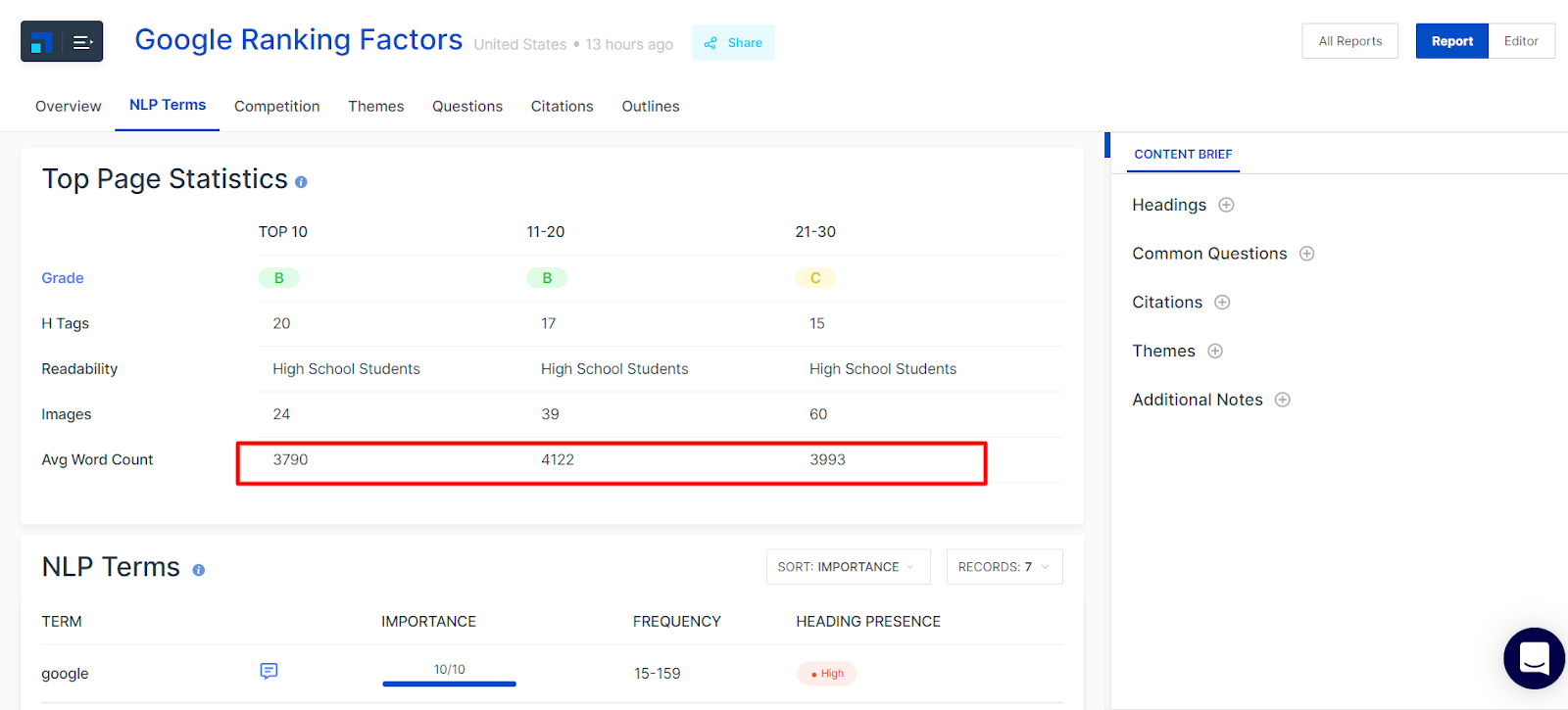
Task: Click 11-20 word count 4122
Action: 558,459
